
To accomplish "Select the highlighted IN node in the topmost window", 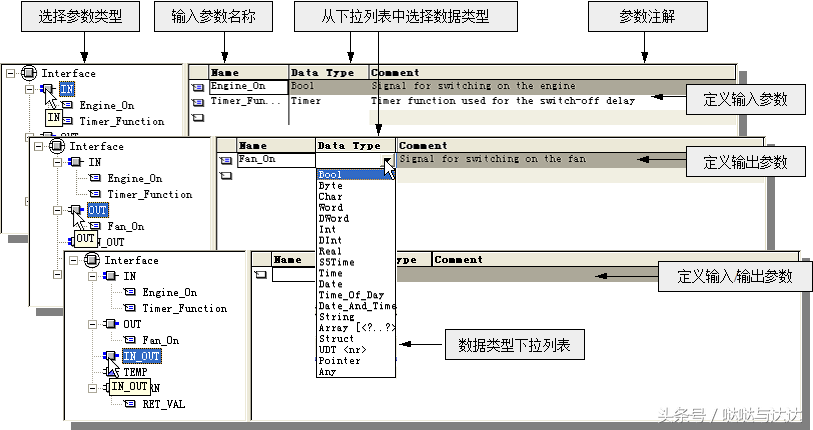I will click(x=67, y=89).
